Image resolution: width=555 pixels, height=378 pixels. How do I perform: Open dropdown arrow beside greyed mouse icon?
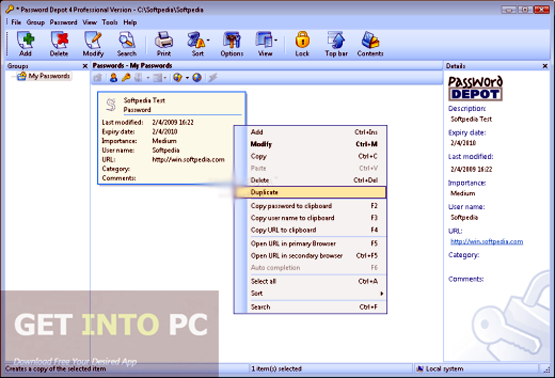pyautogui.click(x=148, y=78)
